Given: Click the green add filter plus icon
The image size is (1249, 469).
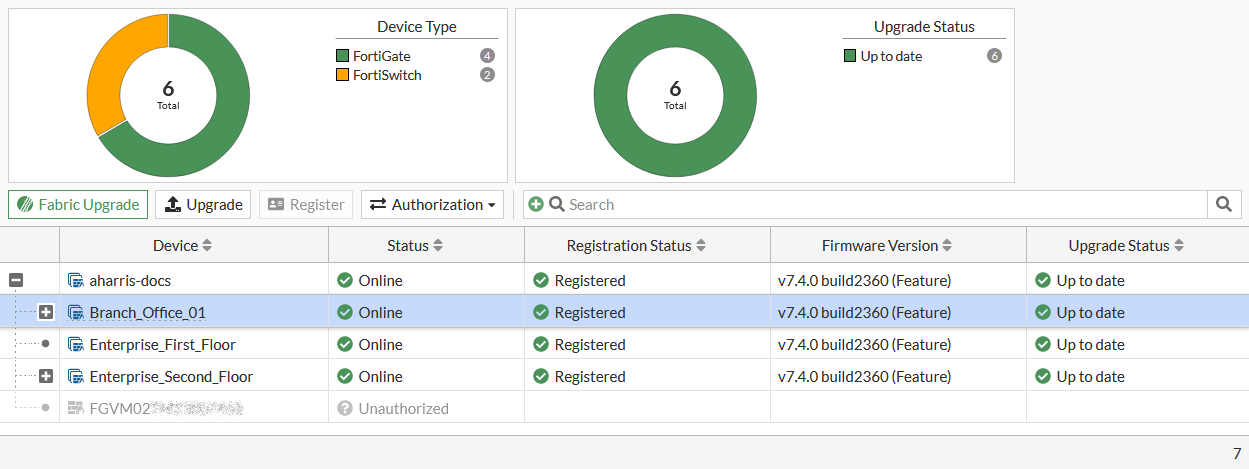Looking at the screenshot, I should 536,205.
